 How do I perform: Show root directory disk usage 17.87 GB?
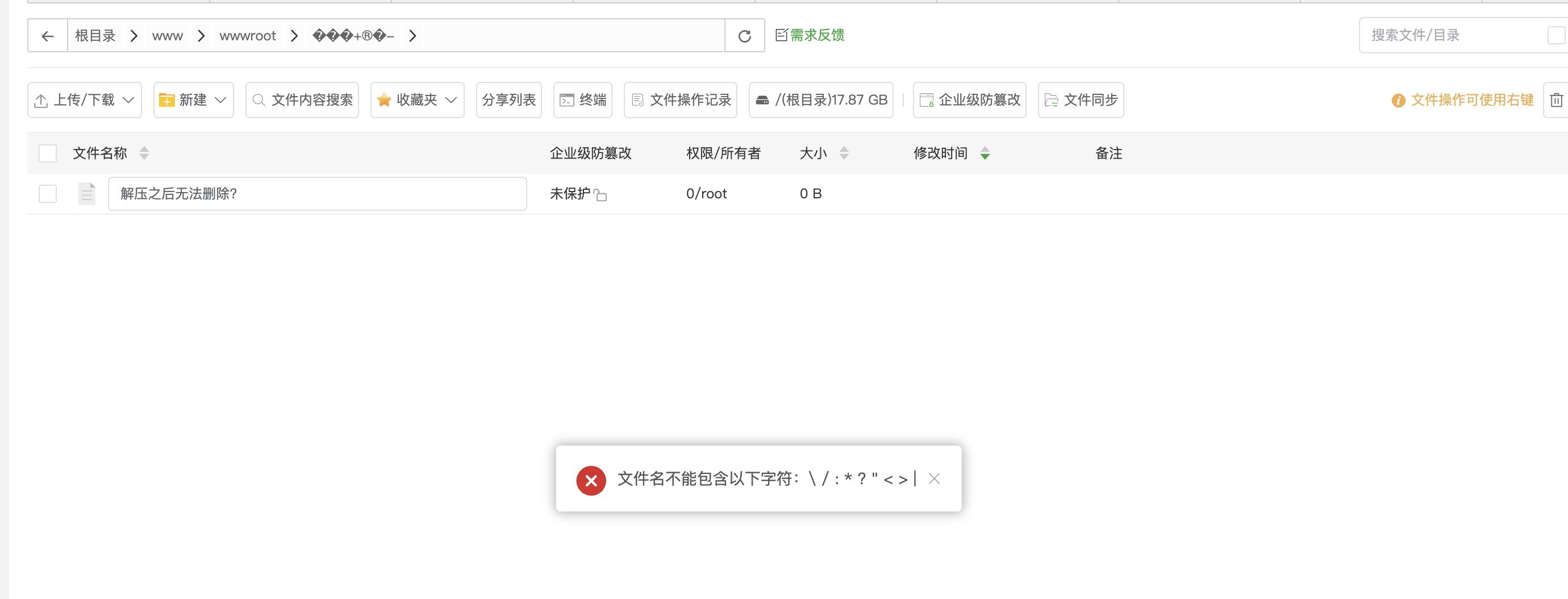click(x=821, y=100)
